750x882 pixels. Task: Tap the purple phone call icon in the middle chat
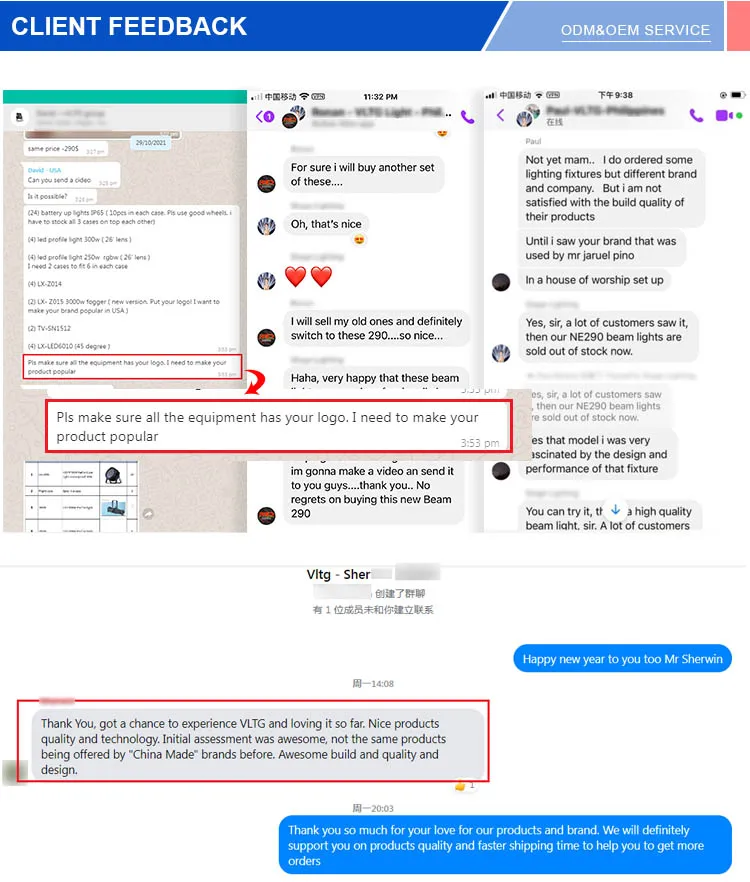467,116
